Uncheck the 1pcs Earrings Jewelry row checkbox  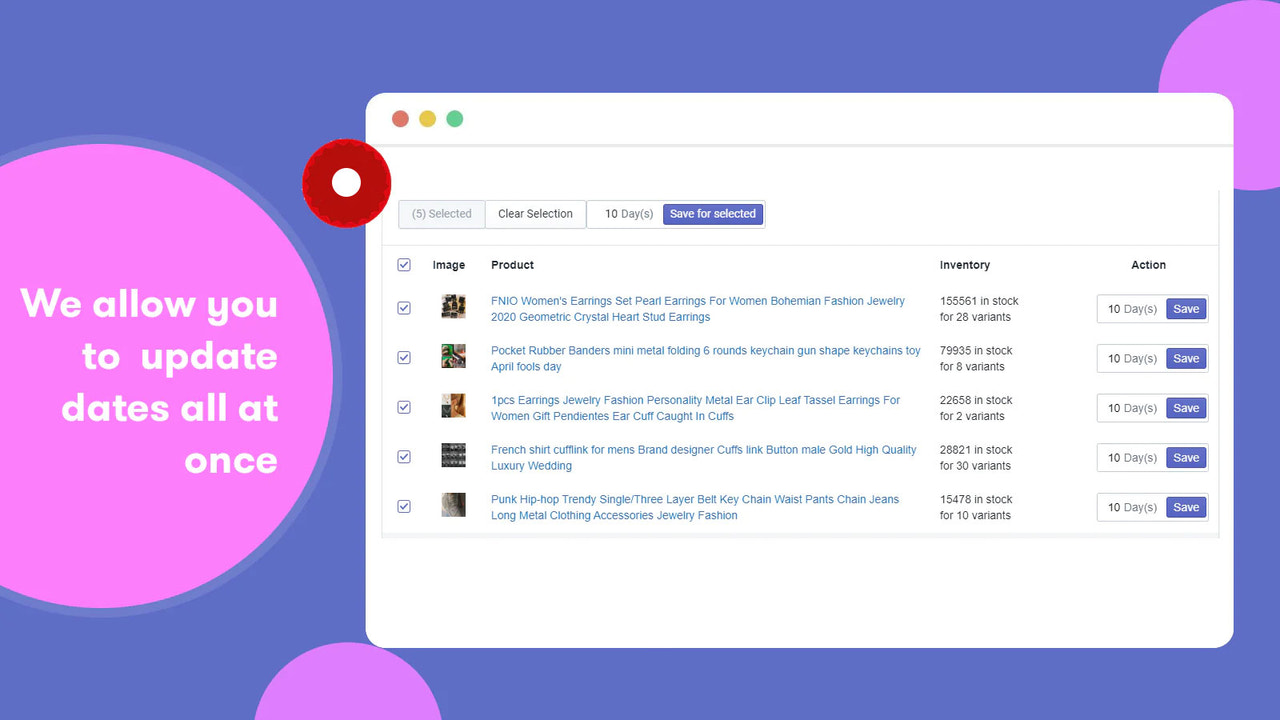click(x=404, y=407)
